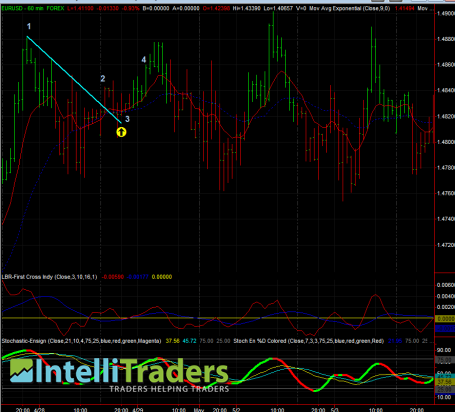Screen dimensions: 455x412
Task: Click the May label on the time axis
Action: point(199,410)
